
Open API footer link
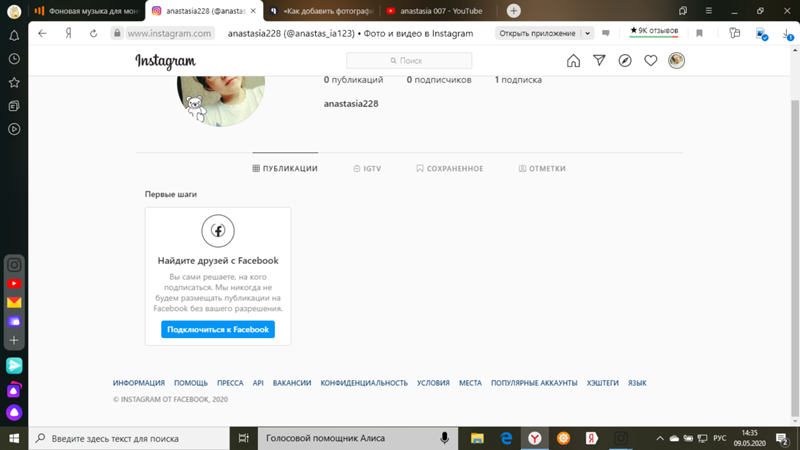click(258, 383)
